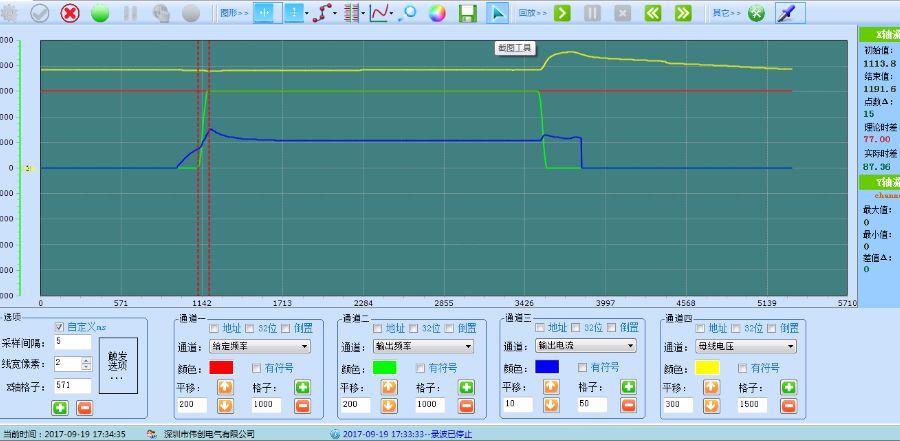Select the screenshot tool arrow icon

[x=497, y=13]
